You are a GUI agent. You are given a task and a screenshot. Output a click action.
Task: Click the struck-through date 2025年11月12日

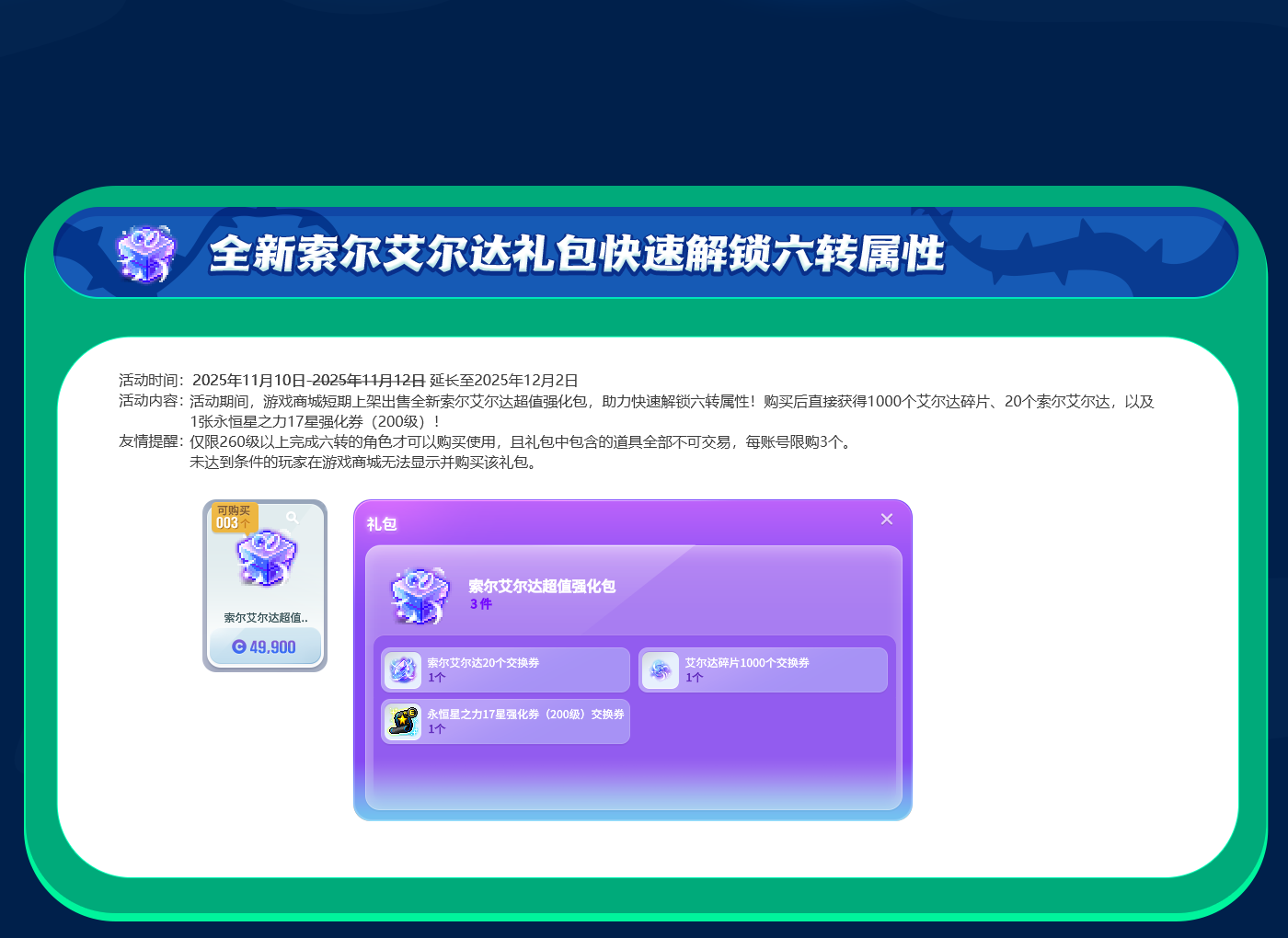[x=368, y=381]
